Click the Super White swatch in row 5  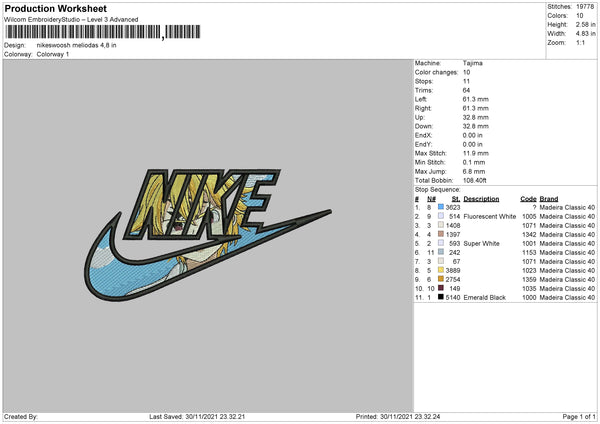click(x=441, y=243)
